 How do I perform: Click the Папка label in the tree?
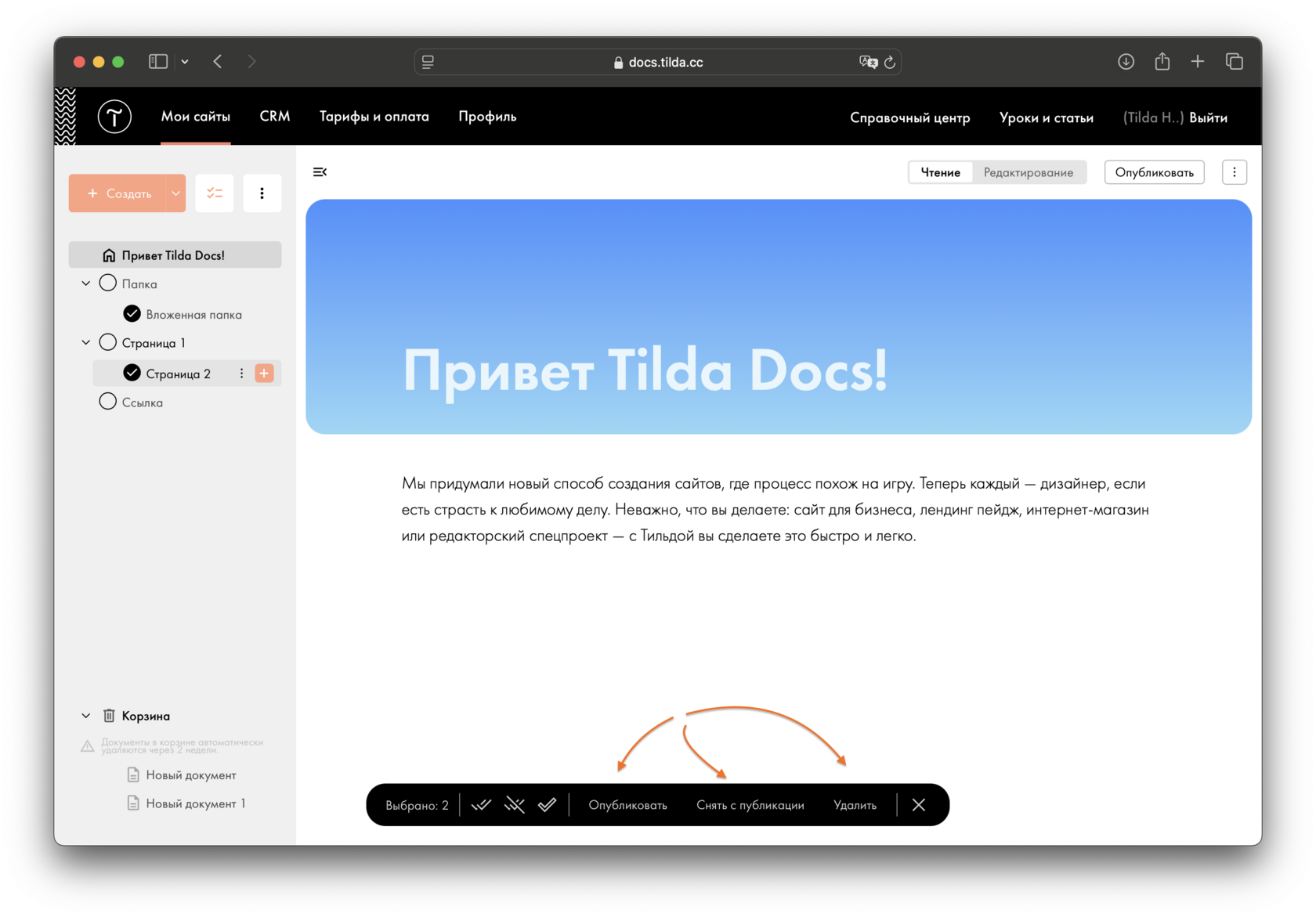pyautogui.click(x=139, y=284)
